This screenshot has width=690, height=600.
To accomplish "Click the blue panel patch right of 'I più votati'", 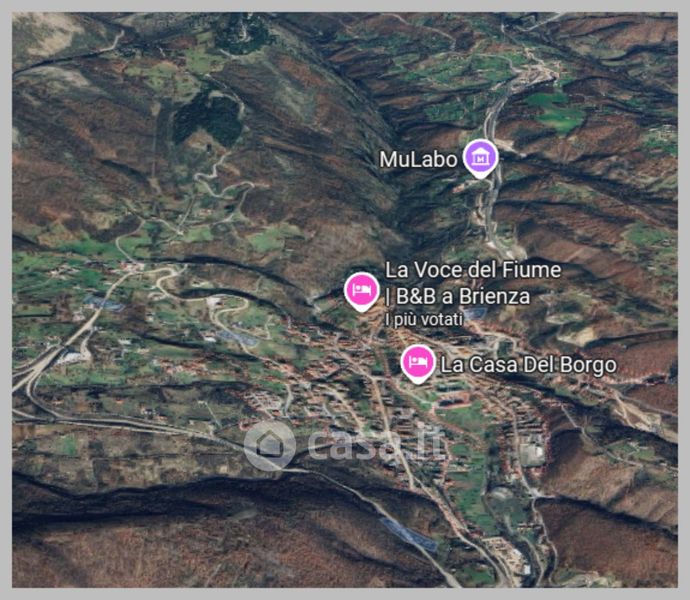I will (x=474, y=313).
